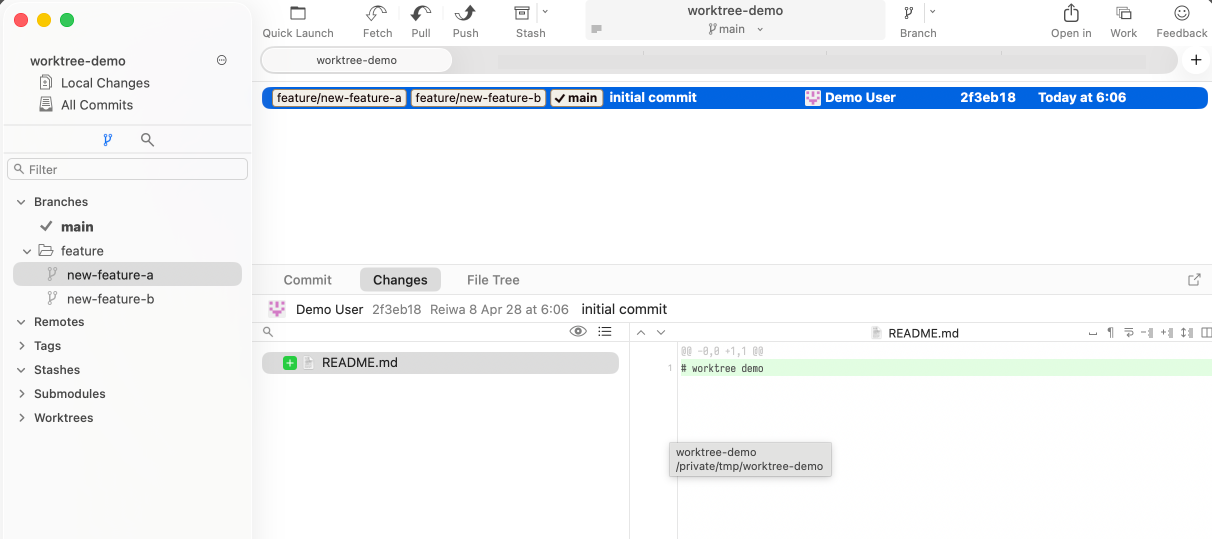This screenshot has width=1212, height=539.
Task: Switch to the Changes tab
Action: 400,280
